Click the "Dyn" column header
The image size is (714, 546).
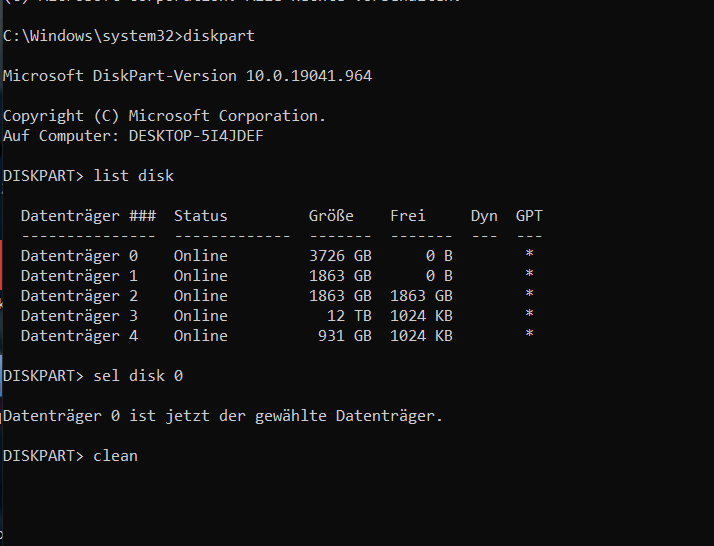click(x=484, y=216)
